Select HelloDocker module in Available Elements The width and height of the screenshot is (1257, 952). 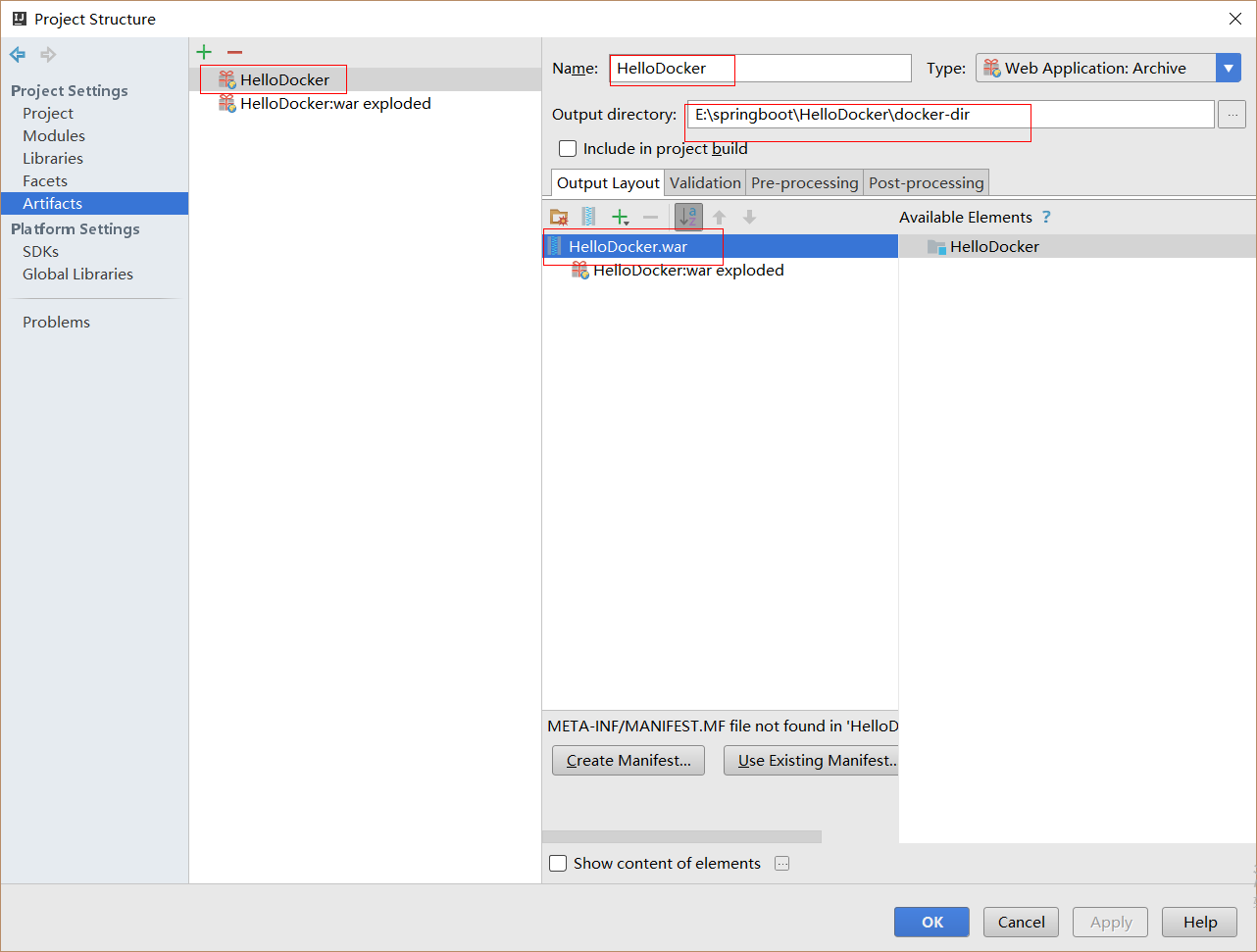[1078, 246]
